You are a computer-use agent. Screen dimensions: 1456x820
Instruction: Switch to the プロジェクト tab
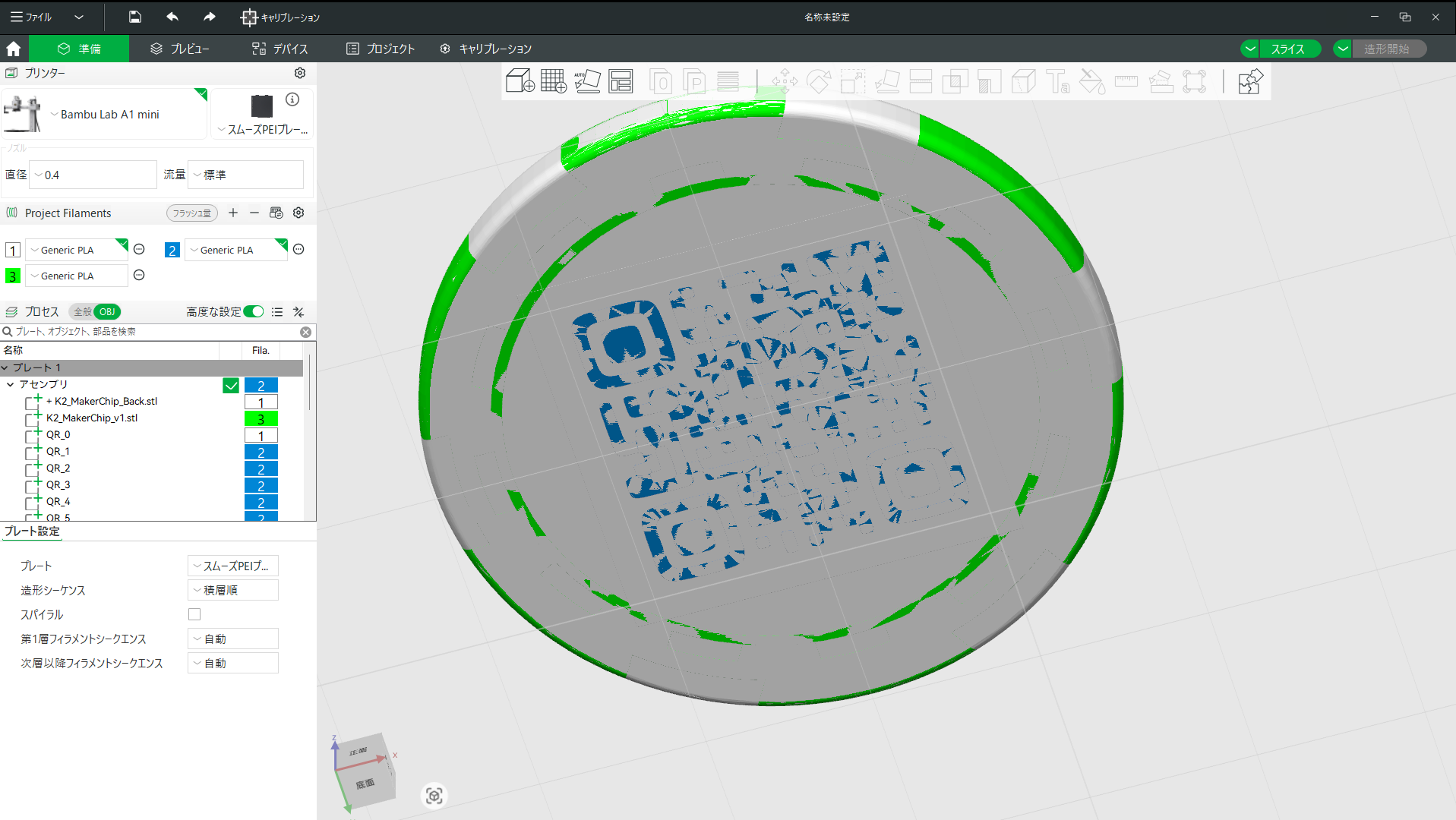tap(381, 49)
